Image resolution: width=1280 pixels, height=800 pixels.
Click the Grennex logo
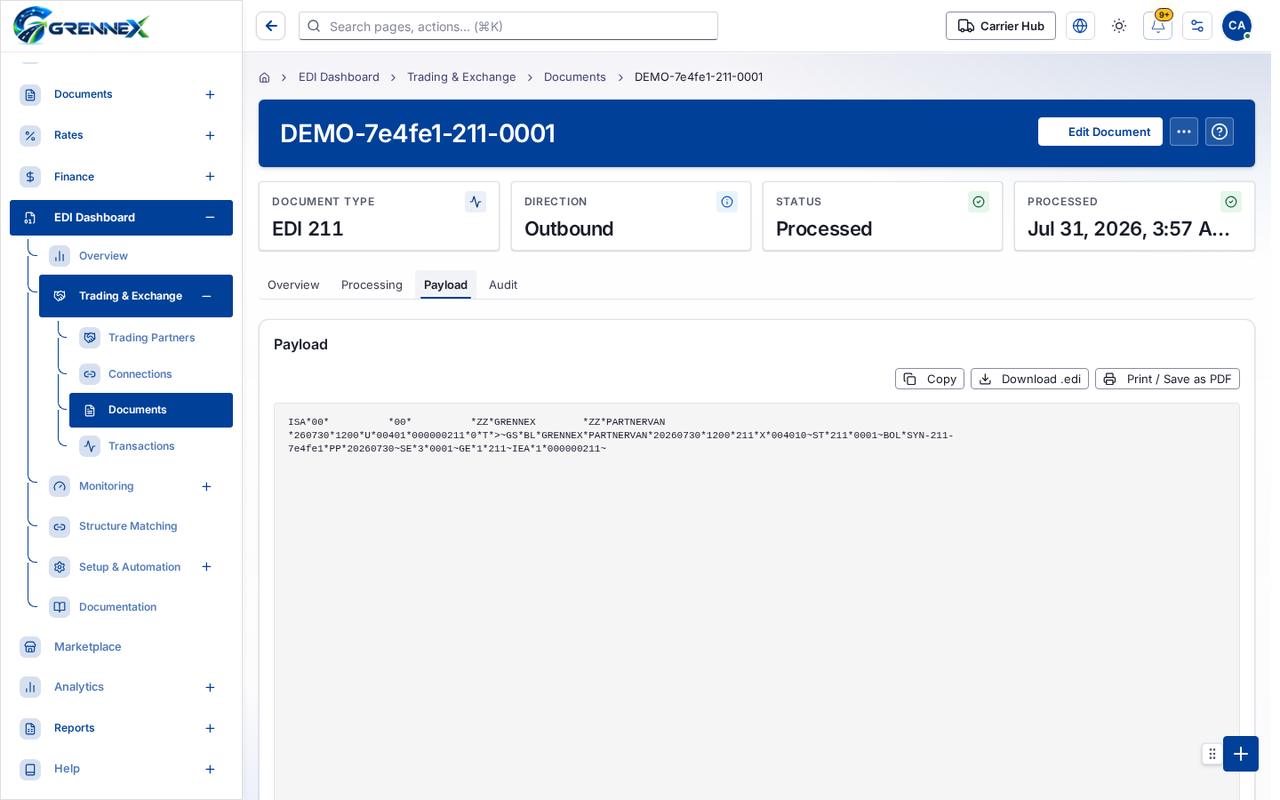tap(81, 26)
